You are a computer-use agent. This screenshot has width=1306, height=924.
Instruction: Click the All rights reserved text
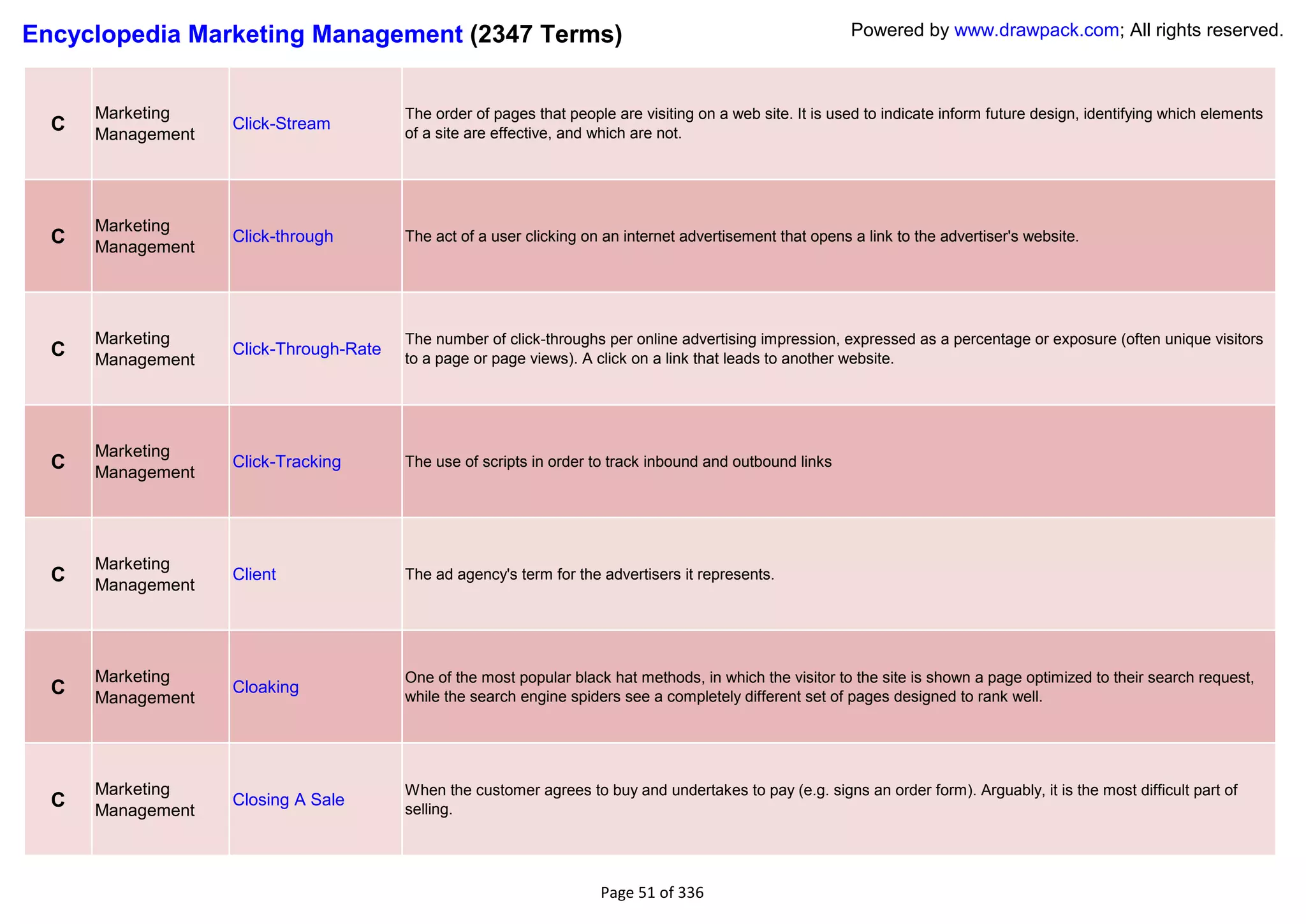tap(1206, 30)
